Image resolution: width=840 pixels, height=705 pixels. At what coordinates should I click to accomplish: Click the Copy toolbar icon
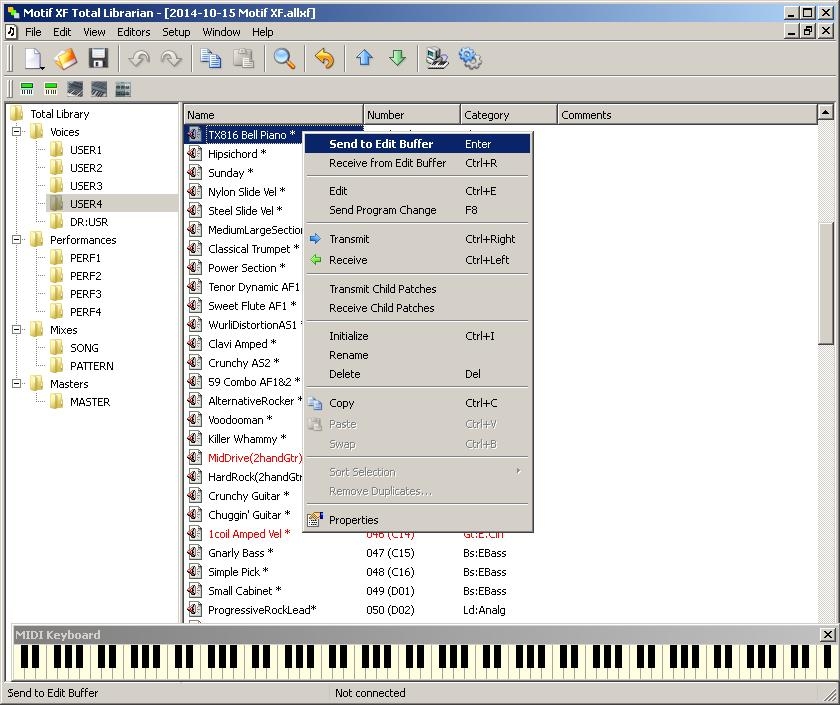(211, 58)
